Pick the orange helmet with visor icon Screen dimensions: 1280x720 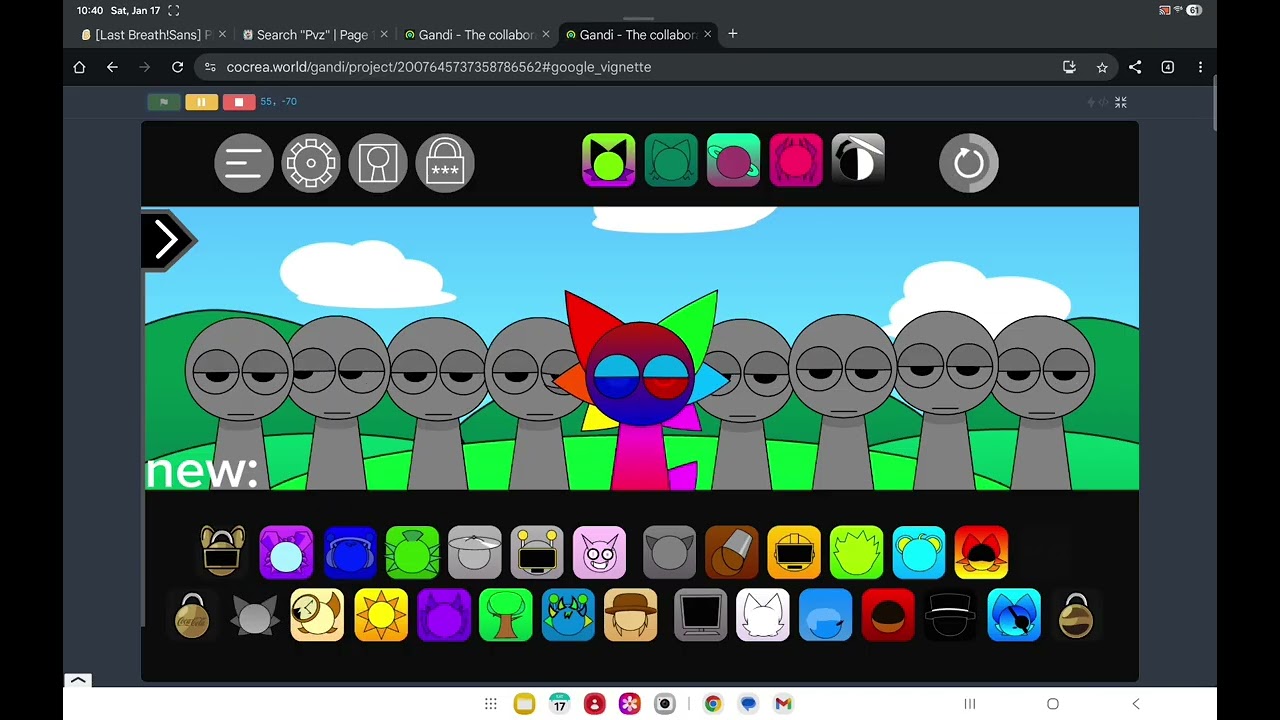tap(794, 552)
